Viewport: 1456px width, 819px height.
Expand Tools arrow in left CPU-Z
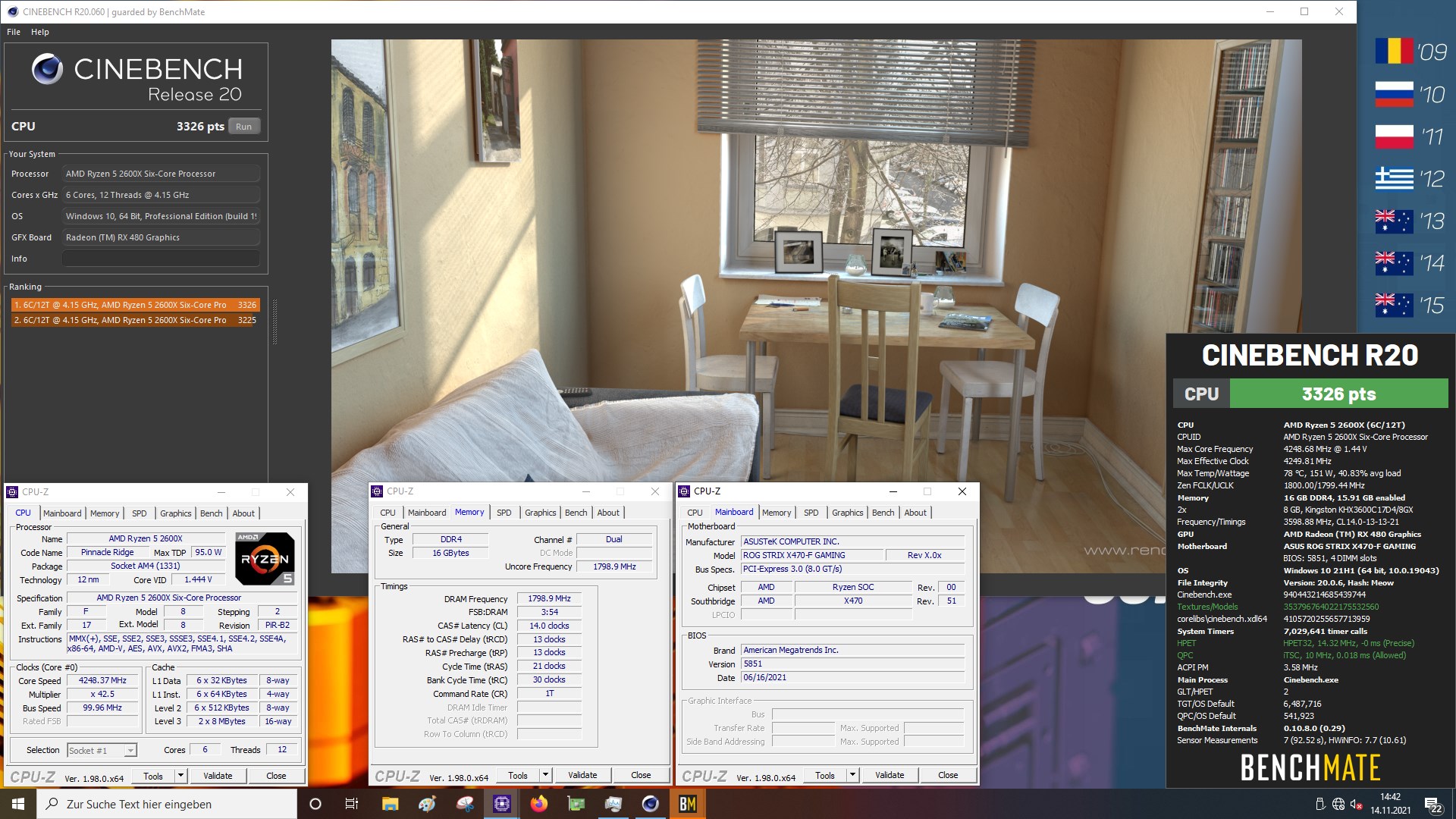(180, 776)
